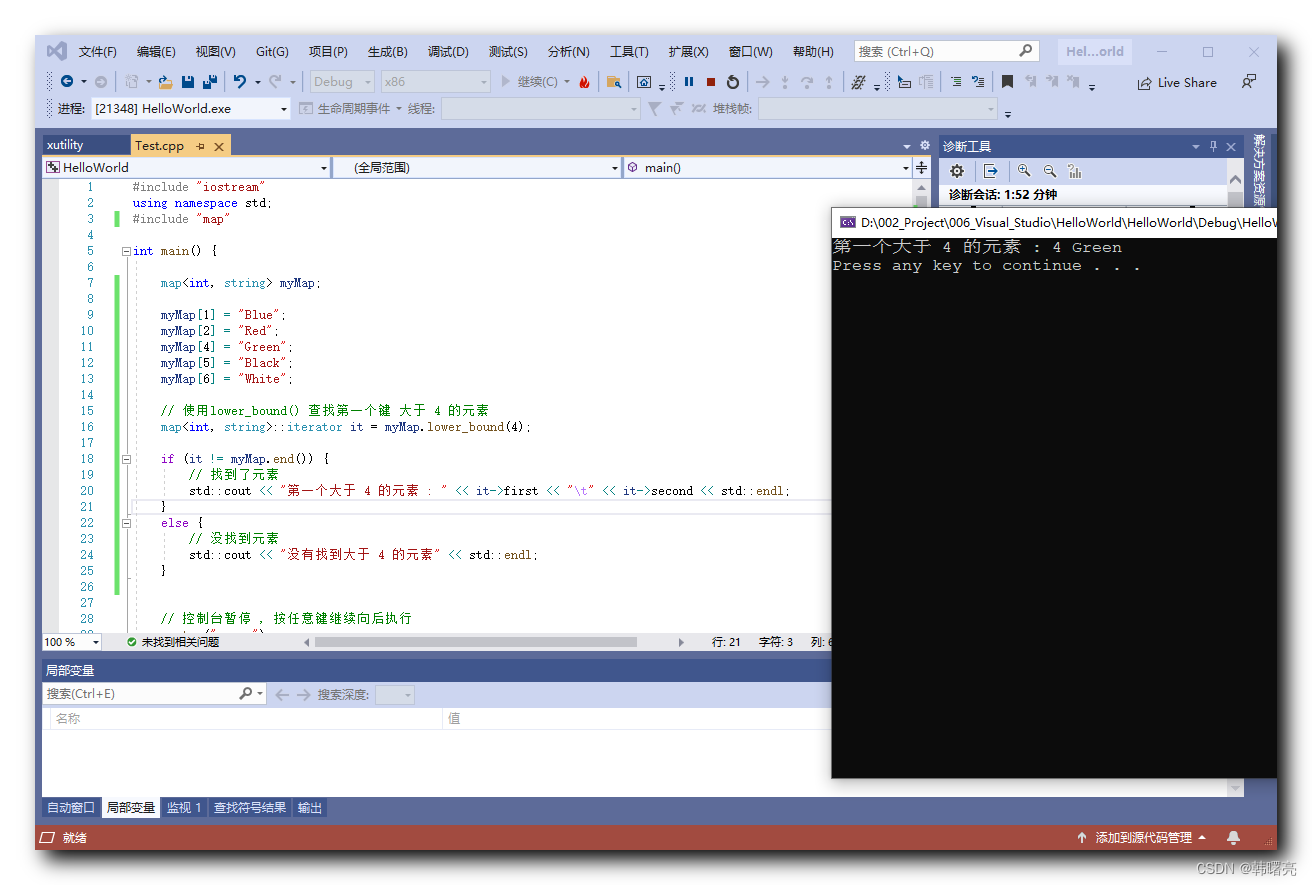Start a Live Share session
Viewport: 1312px width, 885px height.
tap(1178, 82)
